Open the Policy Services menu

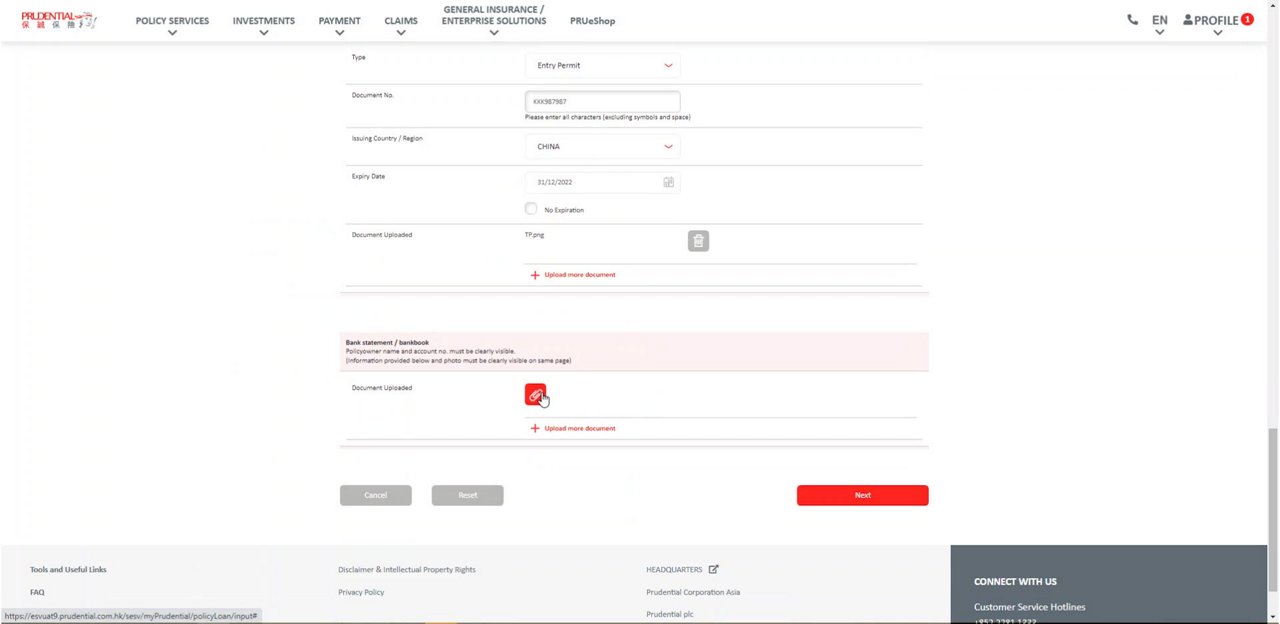[x=172, y=21]
